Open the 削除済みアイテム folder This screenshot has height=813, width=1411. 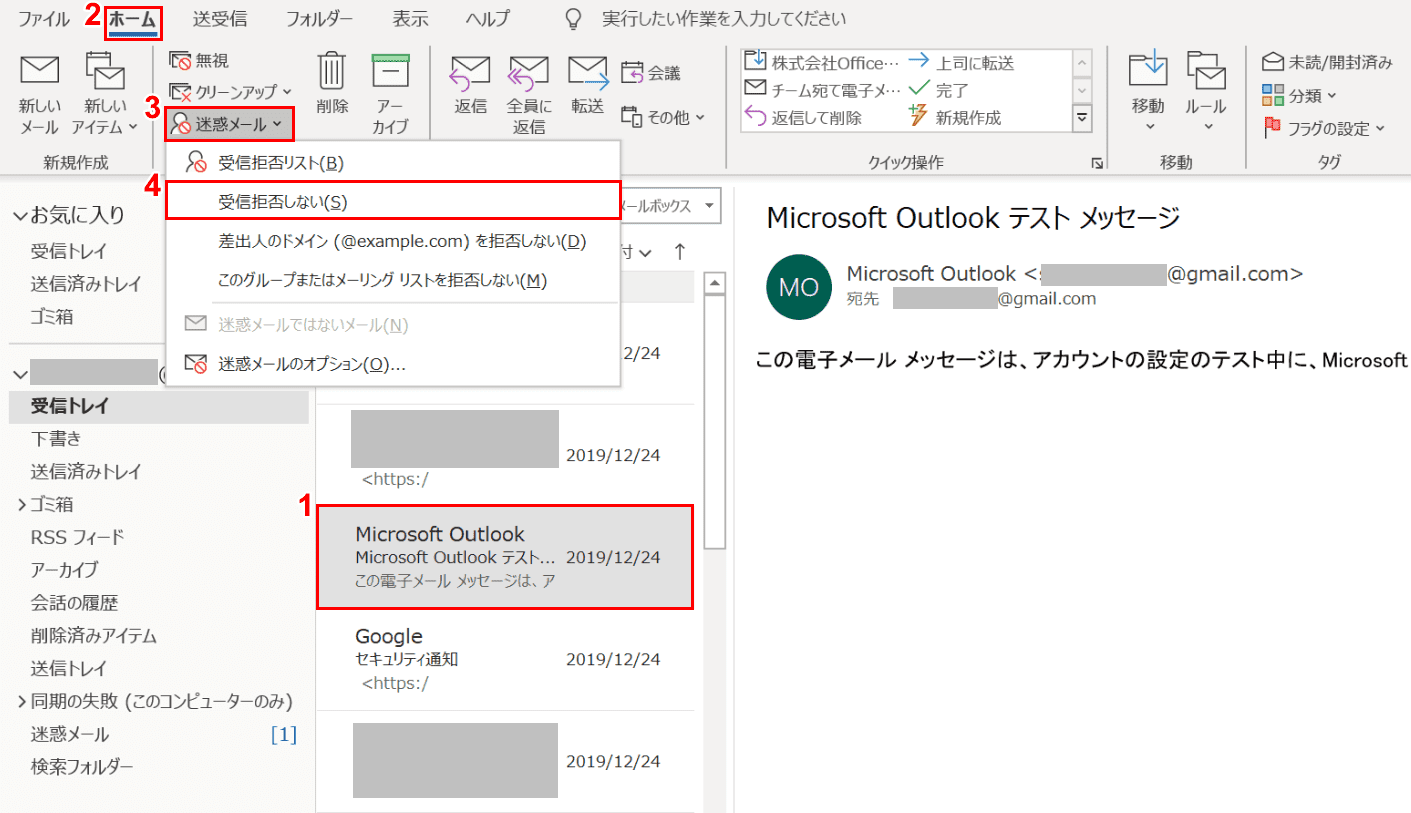coord(94,635)
